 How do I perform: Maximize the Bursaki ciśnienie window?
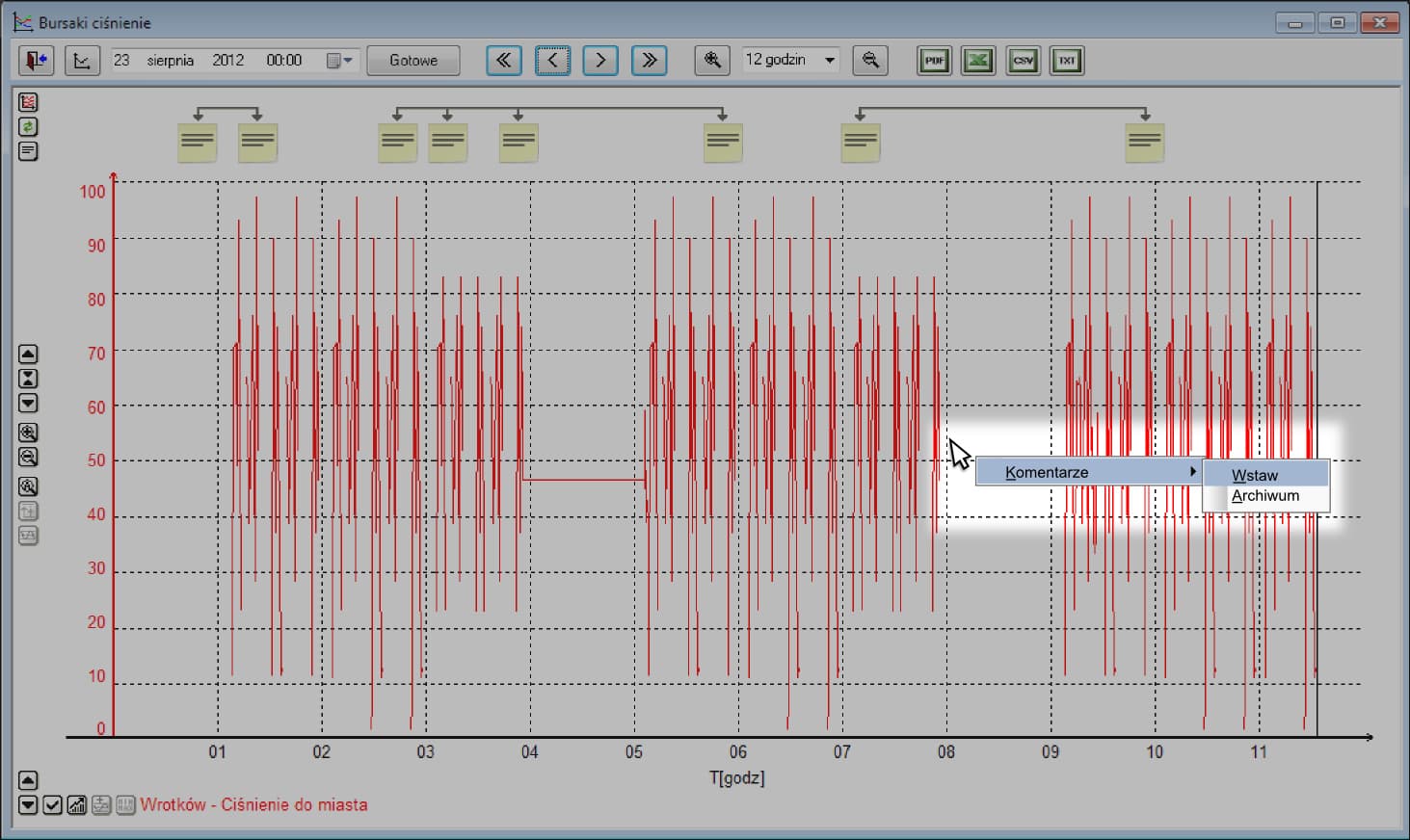[x=1338, y=22]
